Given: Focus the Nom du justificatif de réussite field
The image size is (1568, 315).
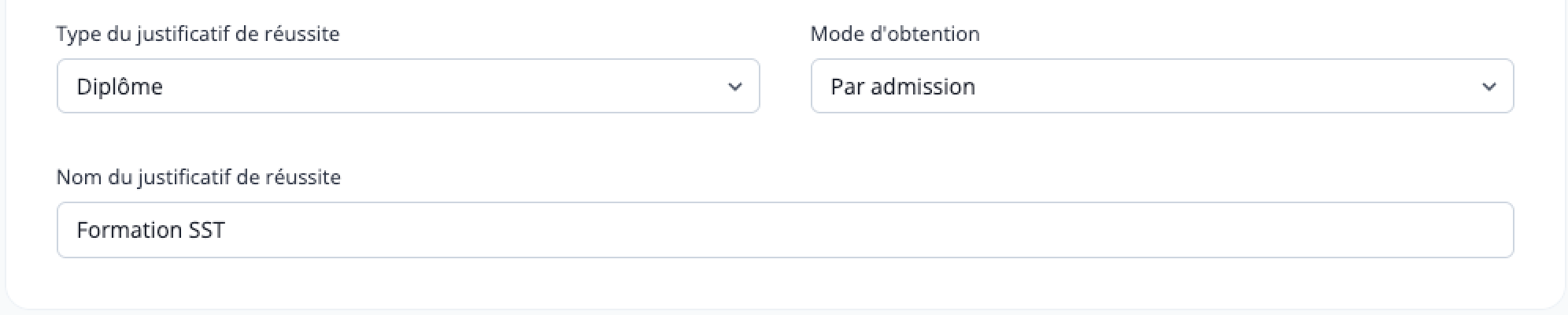Looking at the screenshot, I should pos(785,230).
